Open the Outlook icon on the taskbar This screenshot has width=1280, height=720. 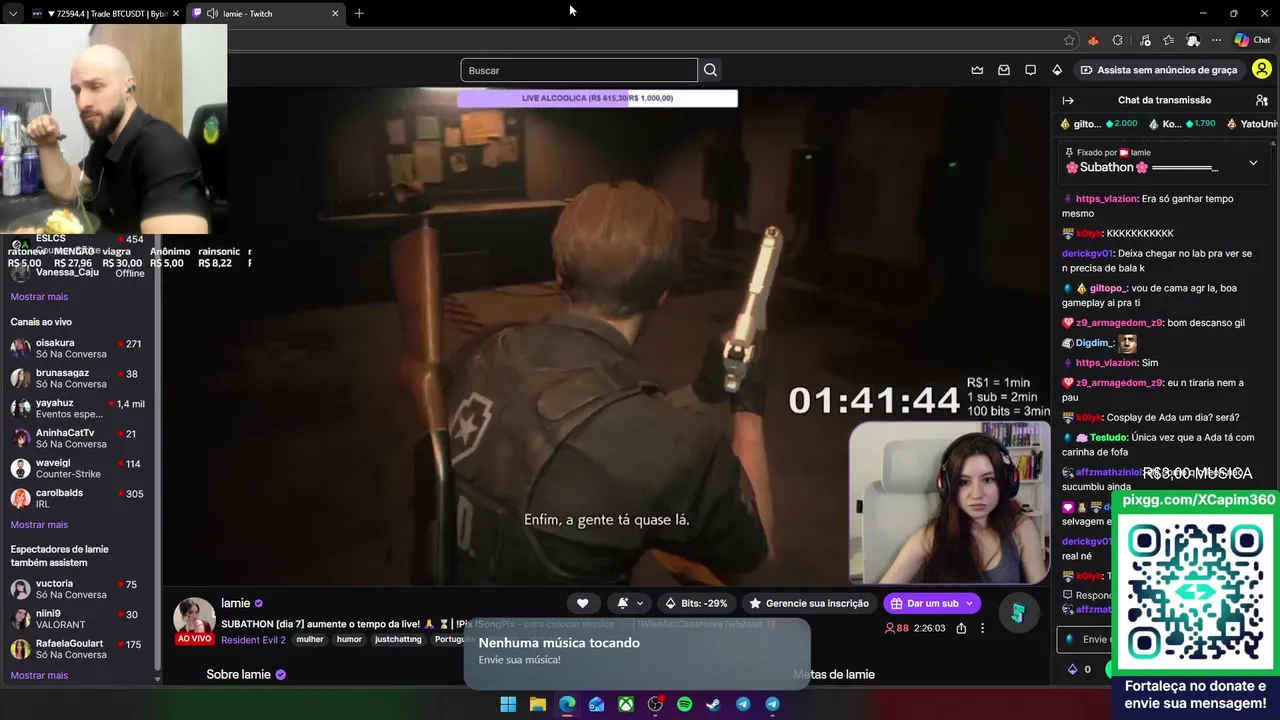[x=596, y=704]
